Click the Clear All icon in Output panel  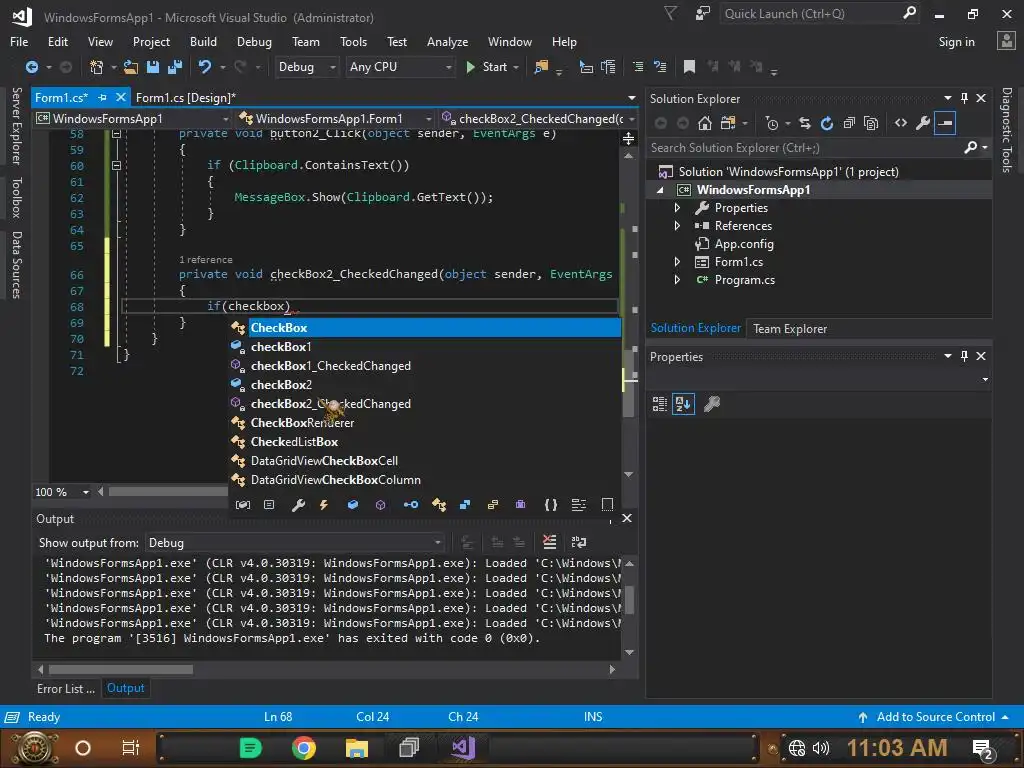tap(550, 542)
